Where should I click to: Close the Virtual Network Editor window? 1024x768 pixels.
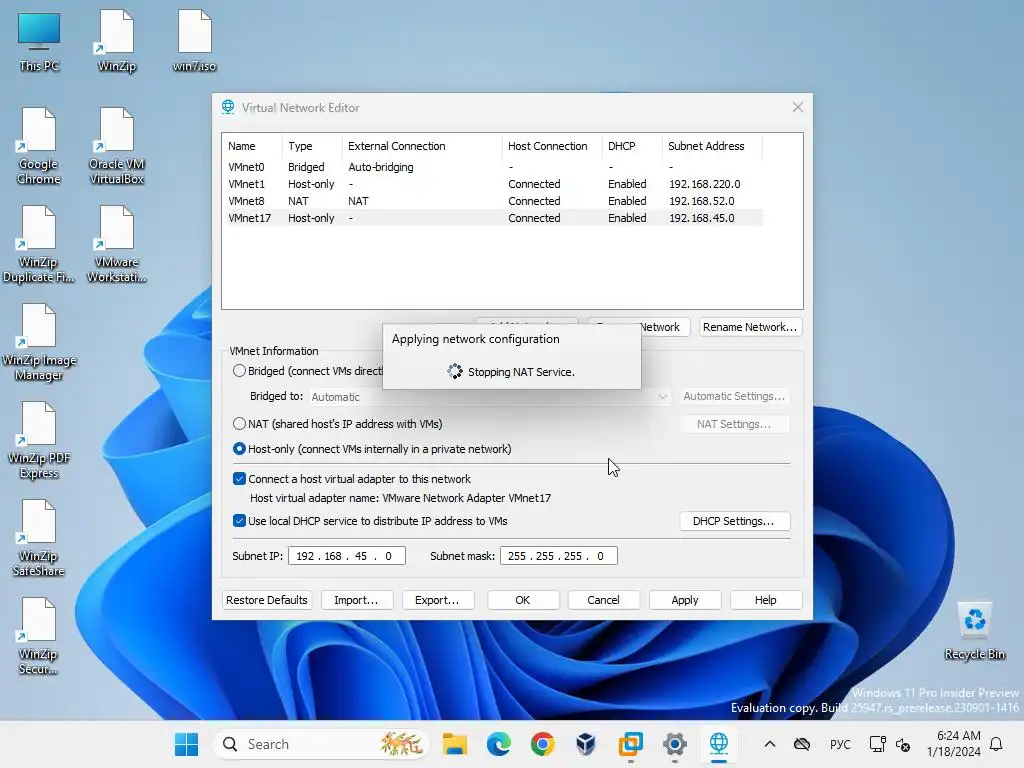pos(797,107)
